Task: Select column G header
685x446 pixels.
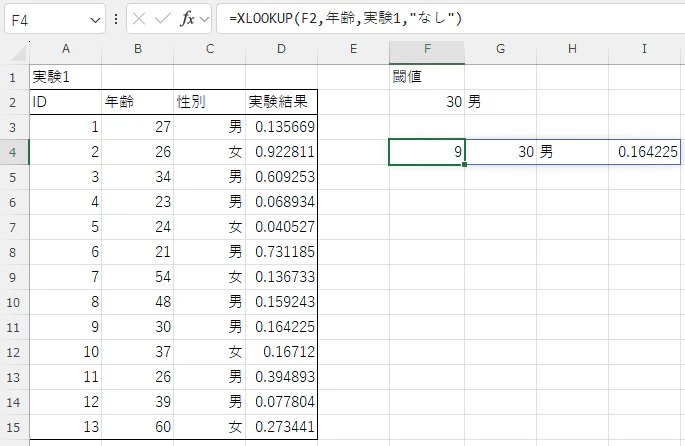Action: click(x=501, y=49)
